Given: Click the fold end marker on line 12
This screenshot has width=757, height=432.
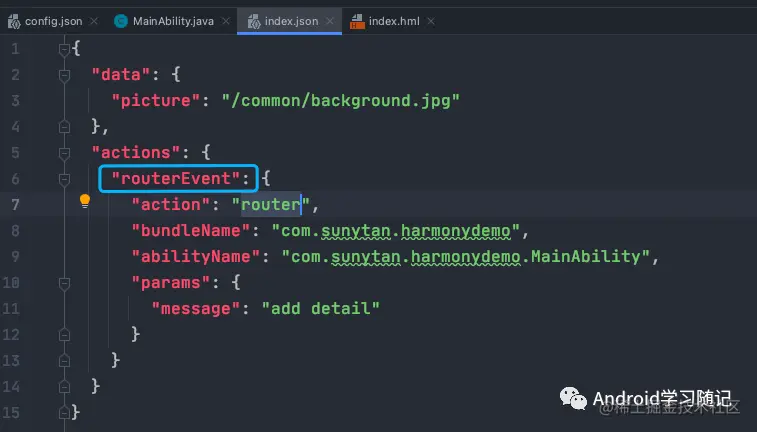Looking at the screenshot, I should pos(64,334).
